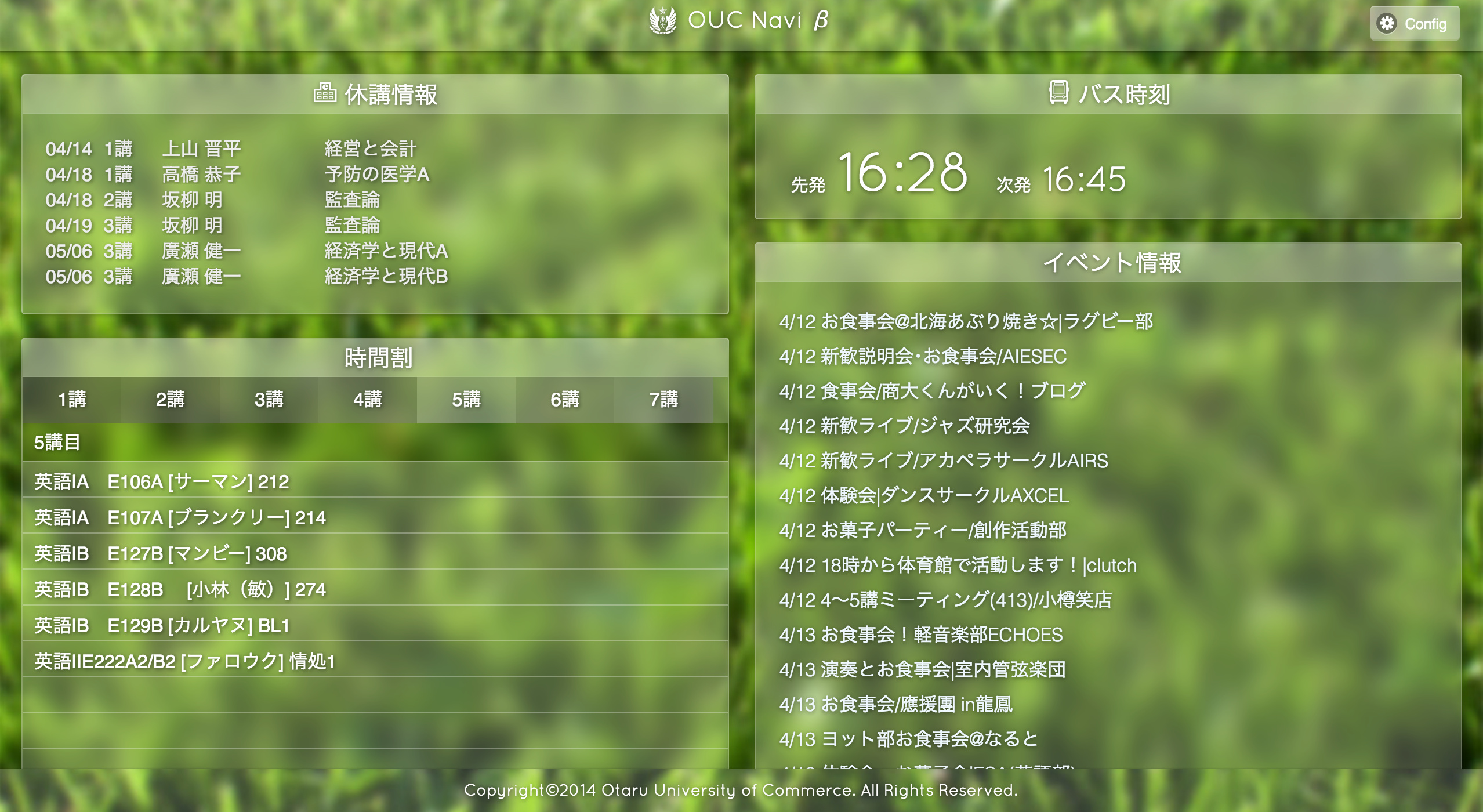Switch to the 6講 tab
This screenshot has height=812, width=1483.
click(x=565, y=400)
